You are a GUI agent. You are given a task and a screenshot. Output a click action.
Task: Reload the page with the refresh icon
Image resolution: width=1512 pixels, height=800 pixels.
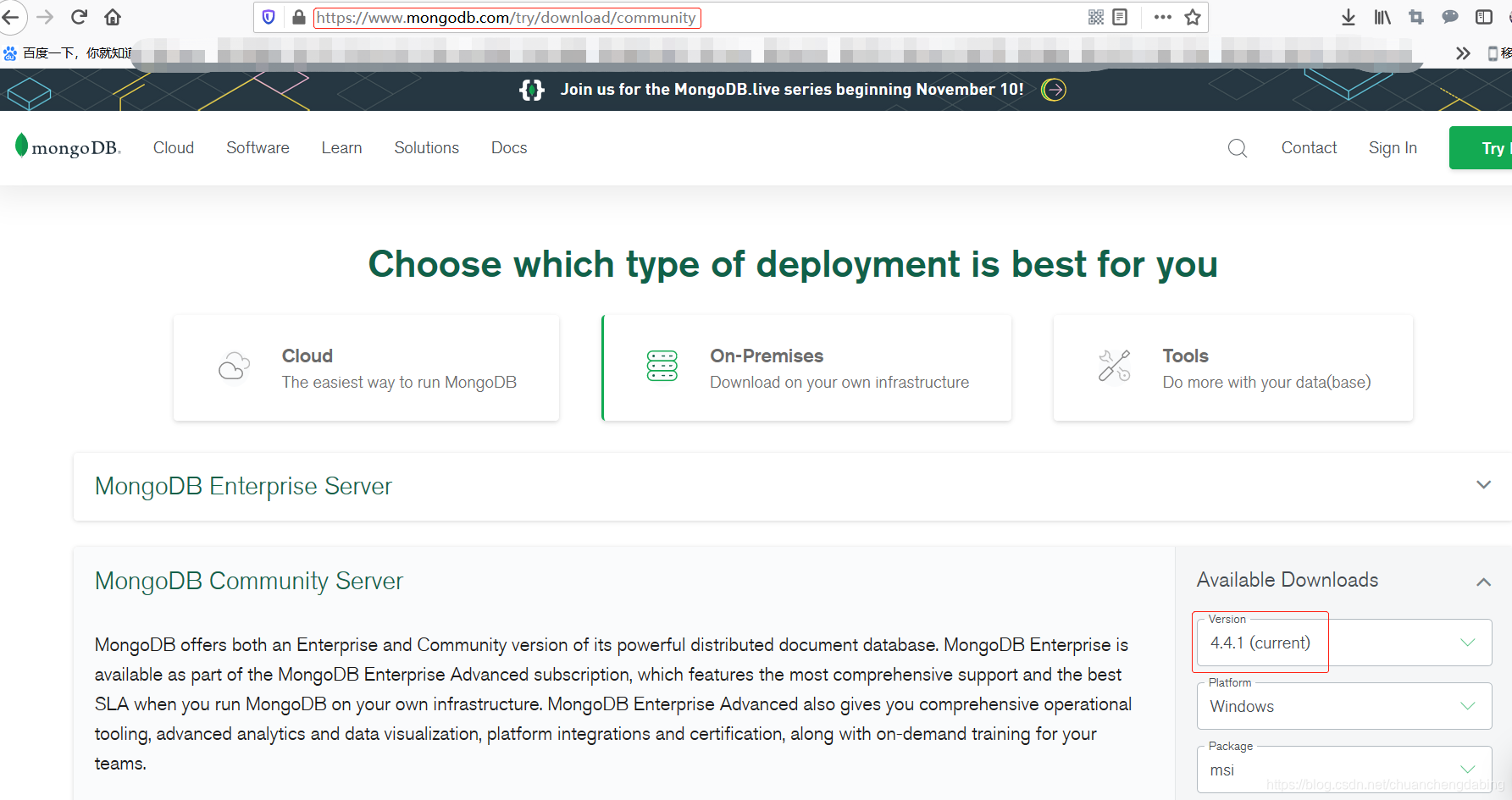pos(79,17)
